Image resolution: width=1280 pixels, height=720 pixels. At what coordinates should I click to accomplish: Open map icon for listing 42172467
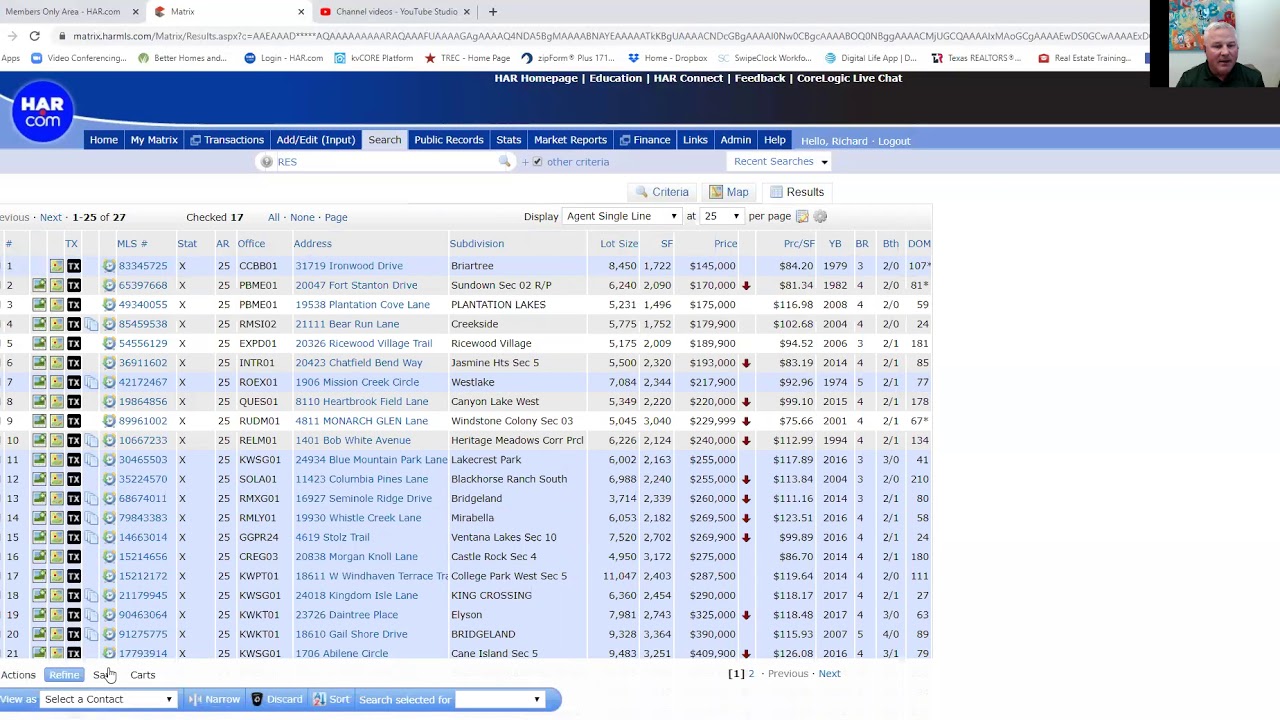pyautogui.click(x=56, y=382)
